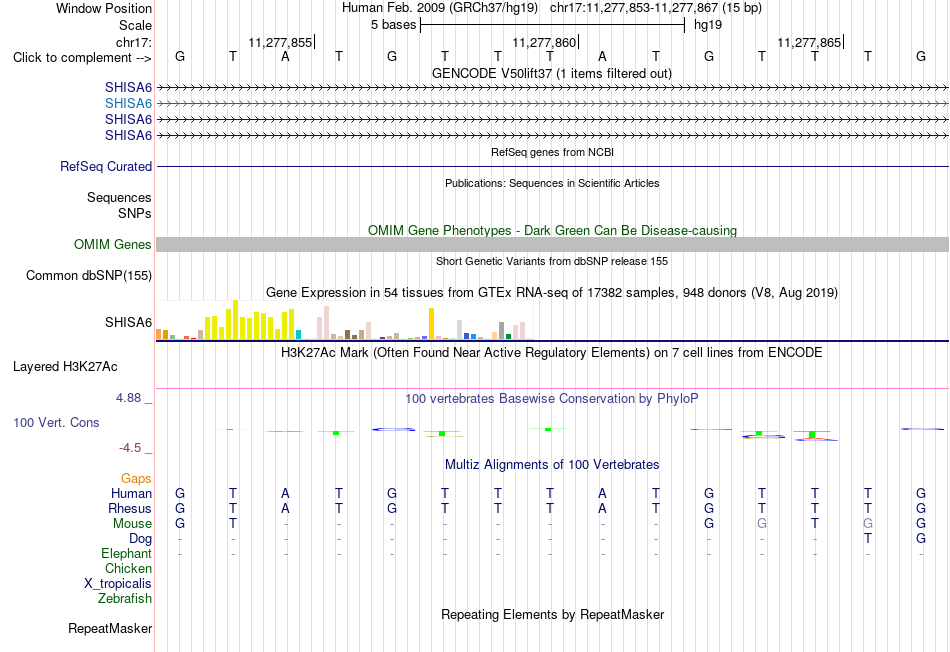Click the -4.5 conservation scale value
The height and width of the screenshot is (652, 950).
(x=130, y=448)
